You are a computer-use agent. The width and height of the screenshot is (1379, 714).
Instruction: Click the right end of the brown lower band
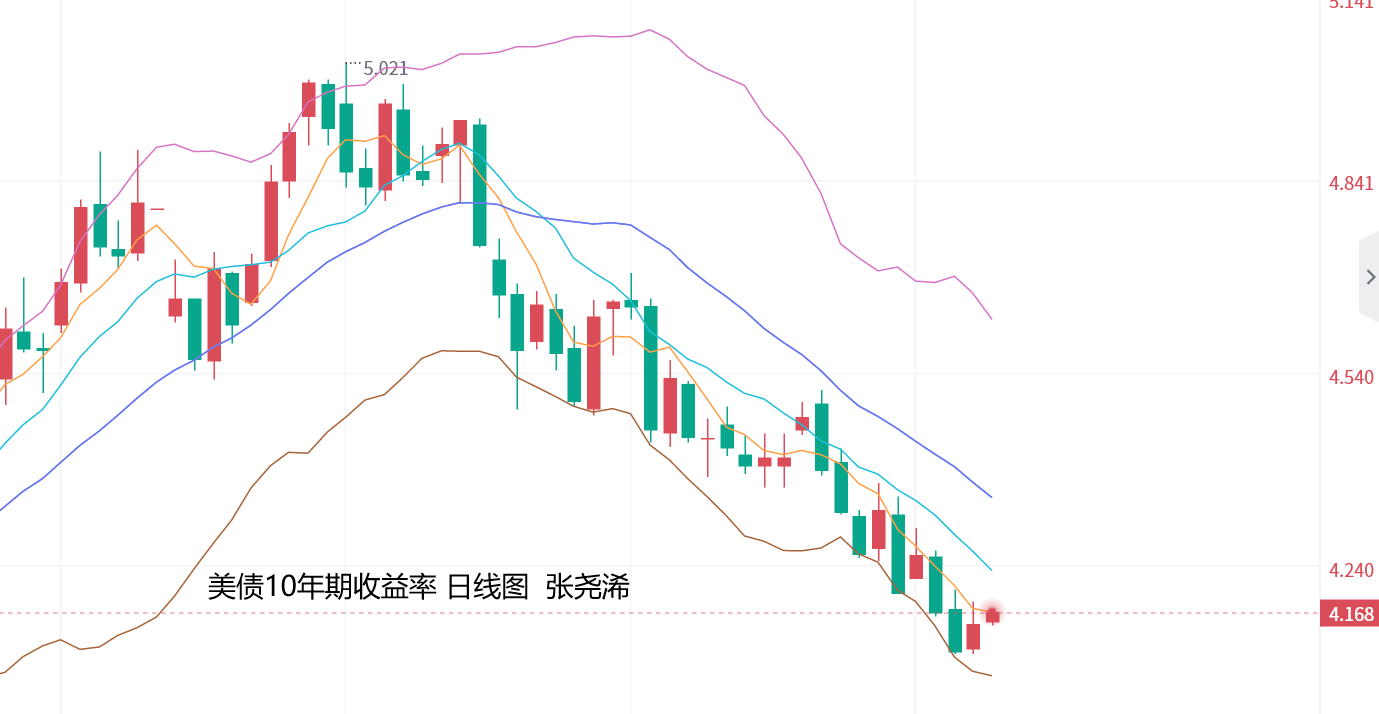pyautogui.click(x=990, y=675)
